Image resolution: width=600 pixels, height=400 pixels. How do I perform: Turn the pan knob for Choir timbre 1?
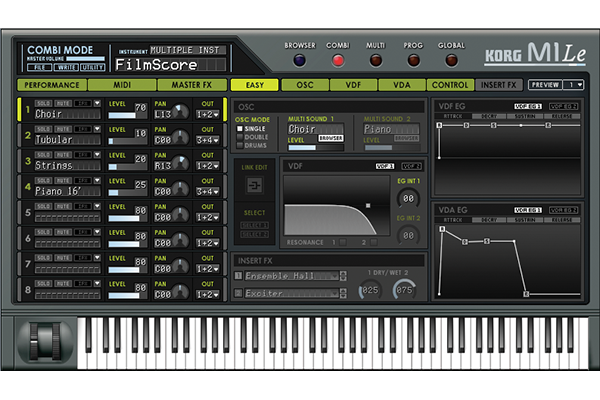181,112
